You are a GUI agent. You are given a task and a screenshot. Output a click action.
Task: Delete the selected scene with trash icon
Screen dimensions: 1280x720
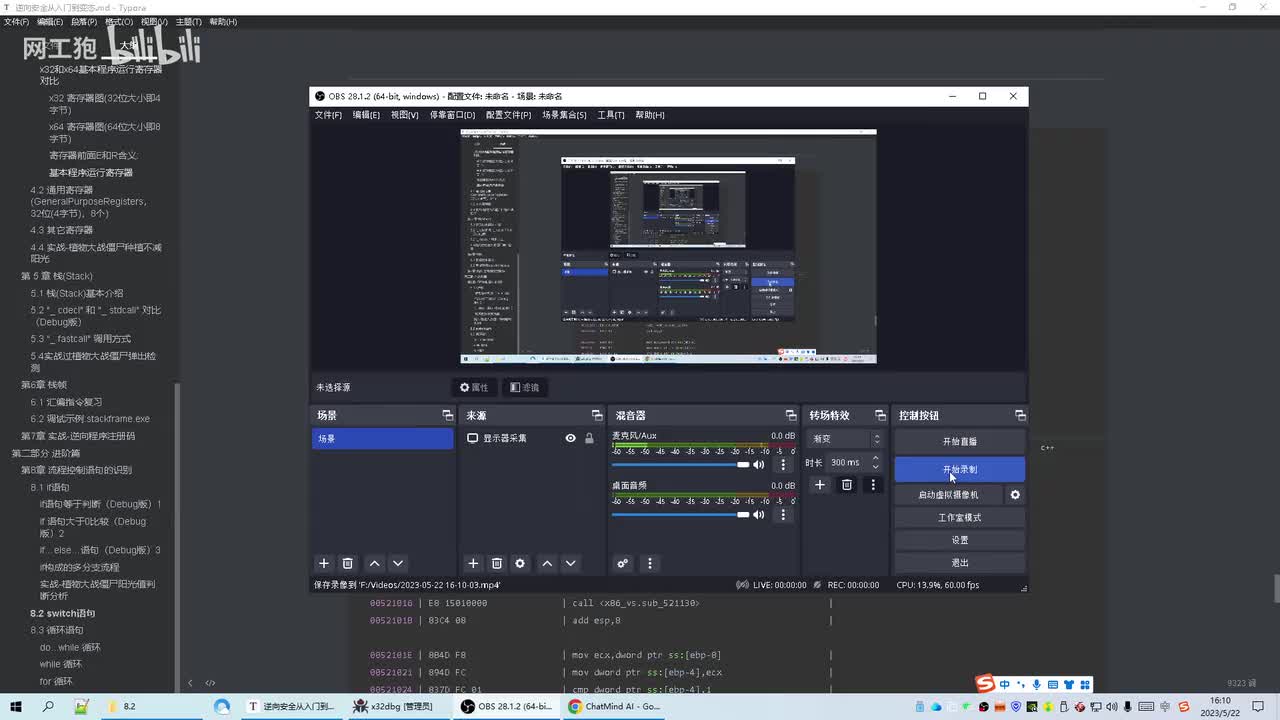coord(347,564)
